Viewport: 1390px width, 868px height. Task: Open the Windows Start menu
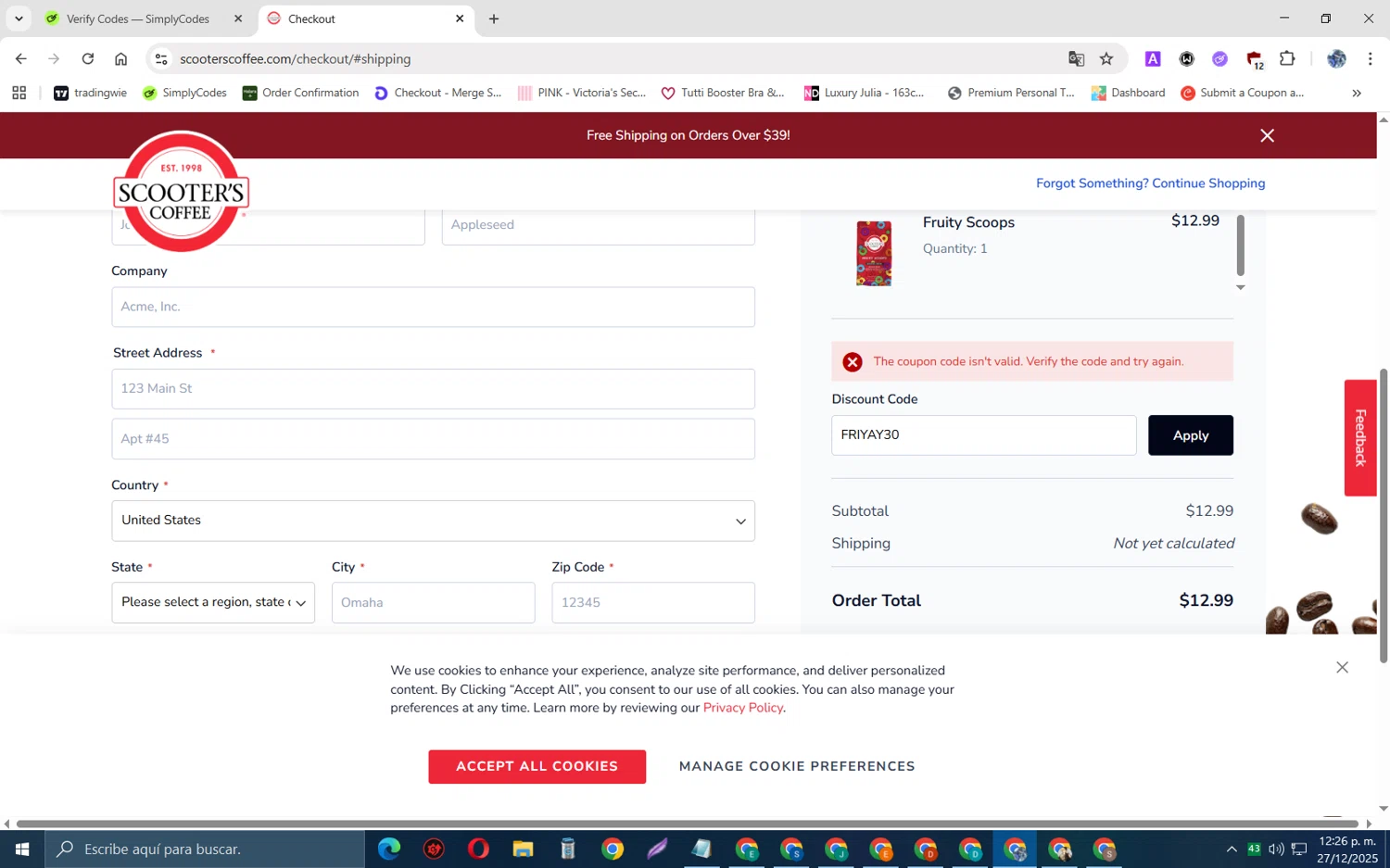[22, 849]
